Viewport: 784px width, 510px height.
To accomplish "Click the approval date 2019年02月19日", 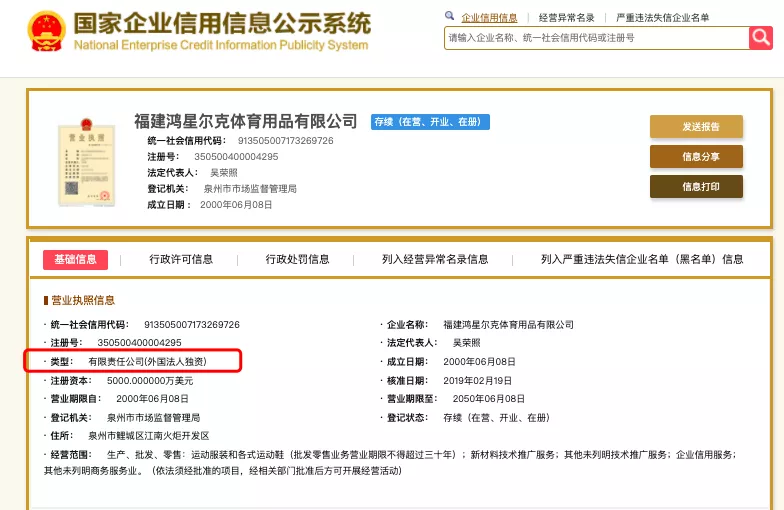I will pos(478,380).
